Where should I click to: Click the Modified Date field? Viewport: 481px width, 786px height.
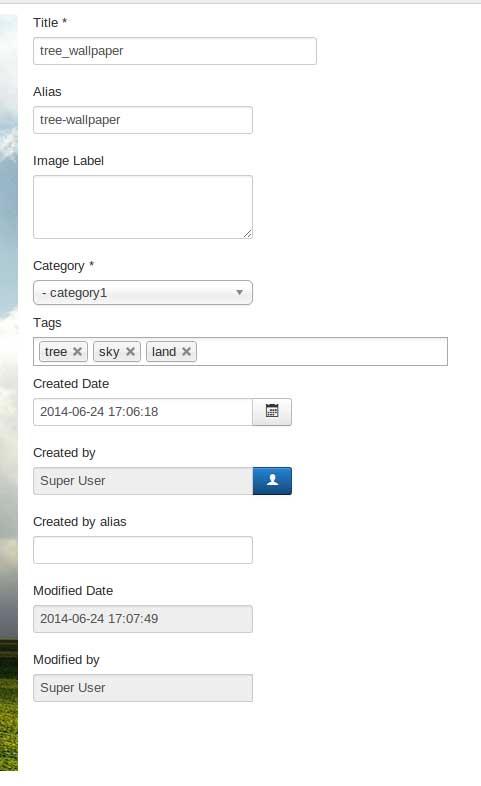pyautogui.click(x=143, y=619)
